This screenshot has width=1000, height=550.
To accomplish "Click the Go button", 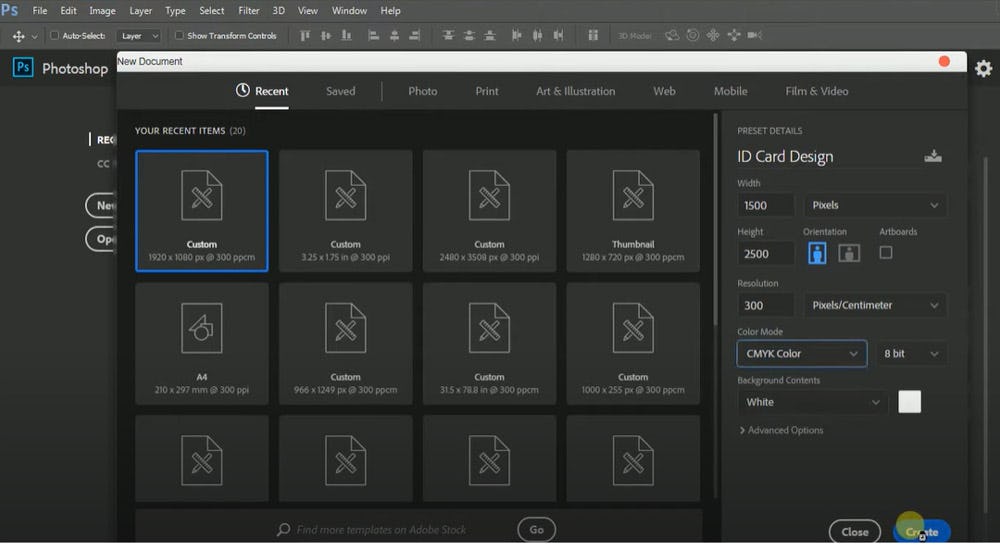I will [536, 529].
